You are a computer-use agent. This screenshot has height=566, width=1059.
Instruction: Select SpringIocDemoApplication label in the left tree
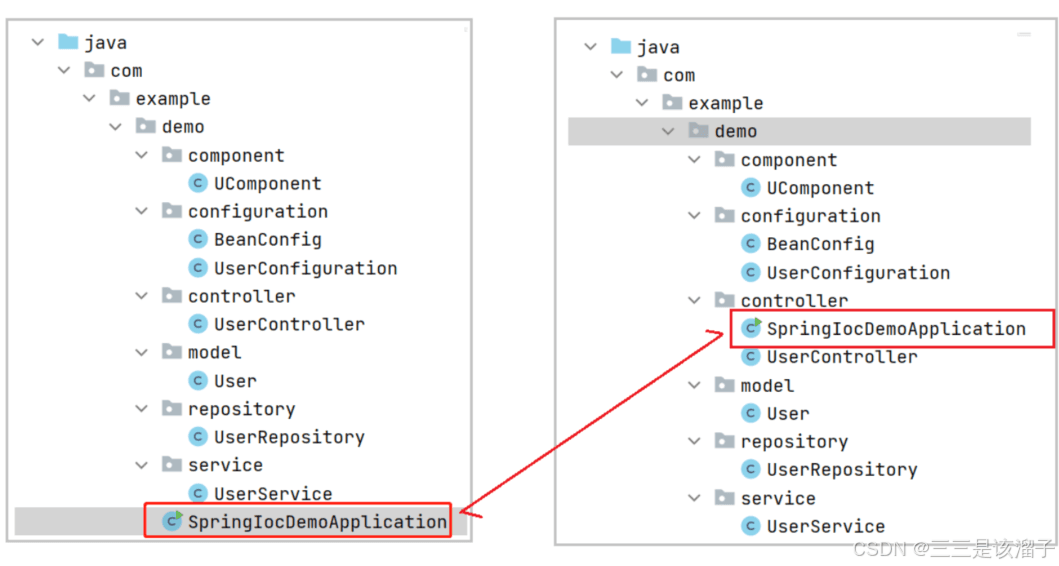click(x=317, y=521)
